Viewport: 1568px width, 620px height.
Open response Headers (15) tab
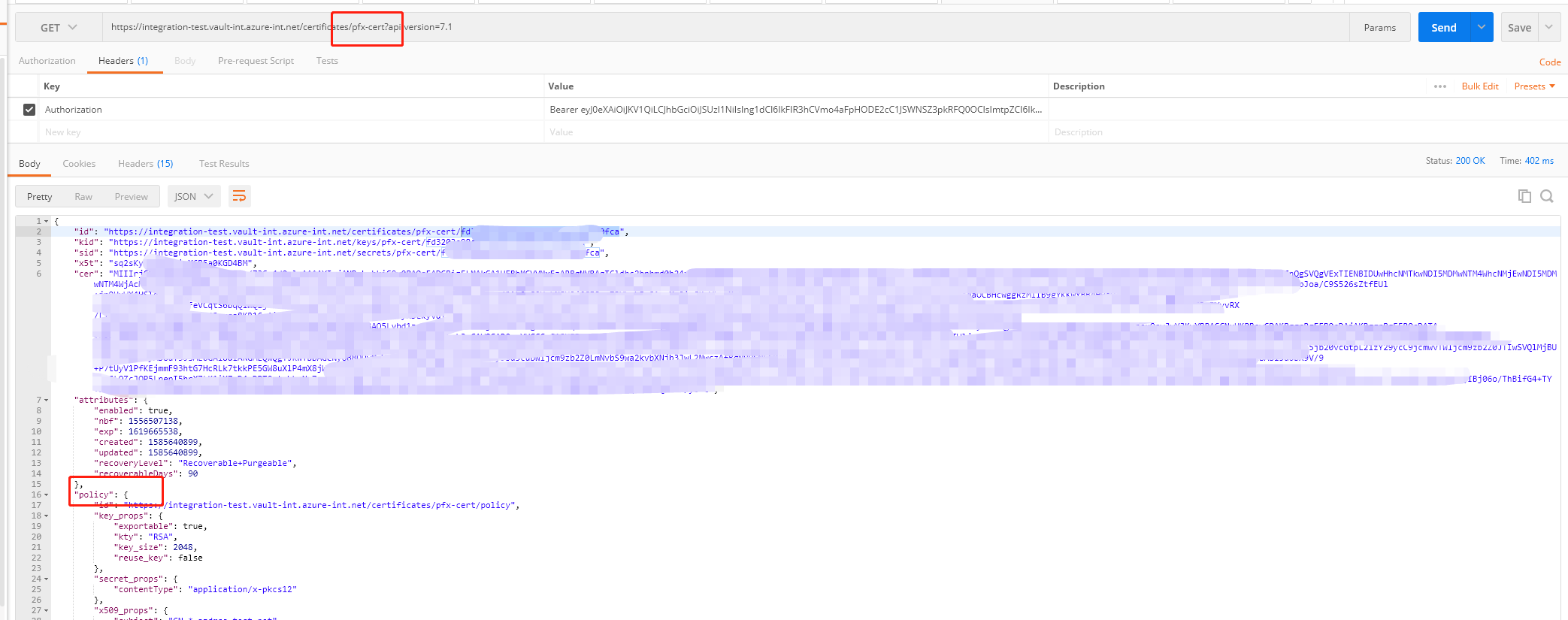pyautogui.click(x=146, y=164)
